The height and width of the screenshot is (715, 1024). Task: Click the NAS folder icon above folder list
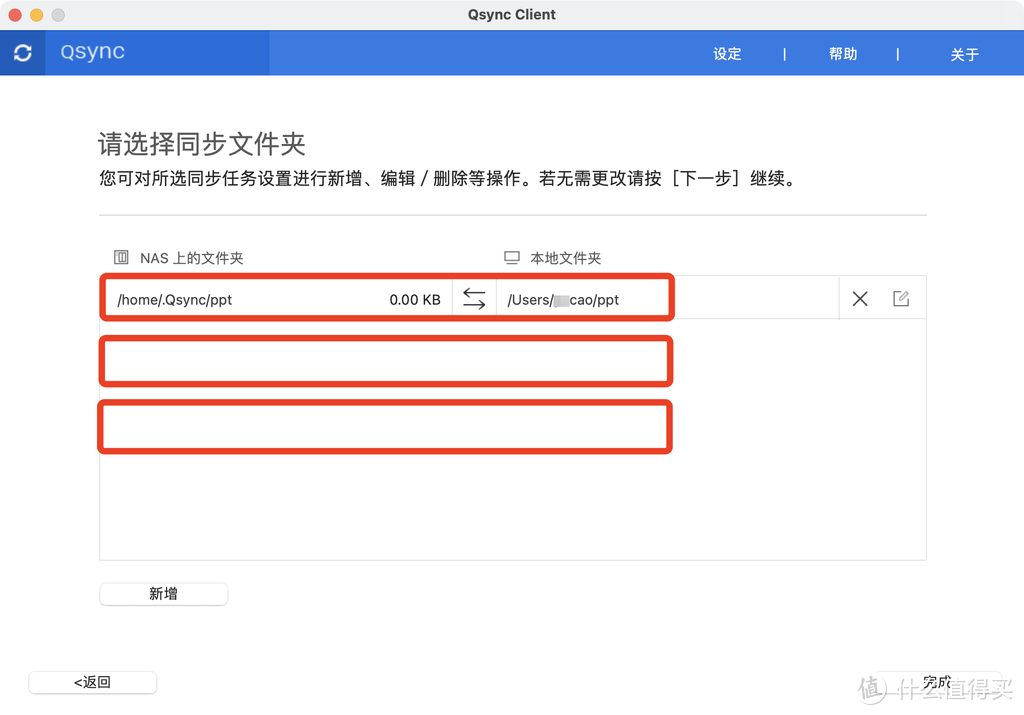(120, 257)
